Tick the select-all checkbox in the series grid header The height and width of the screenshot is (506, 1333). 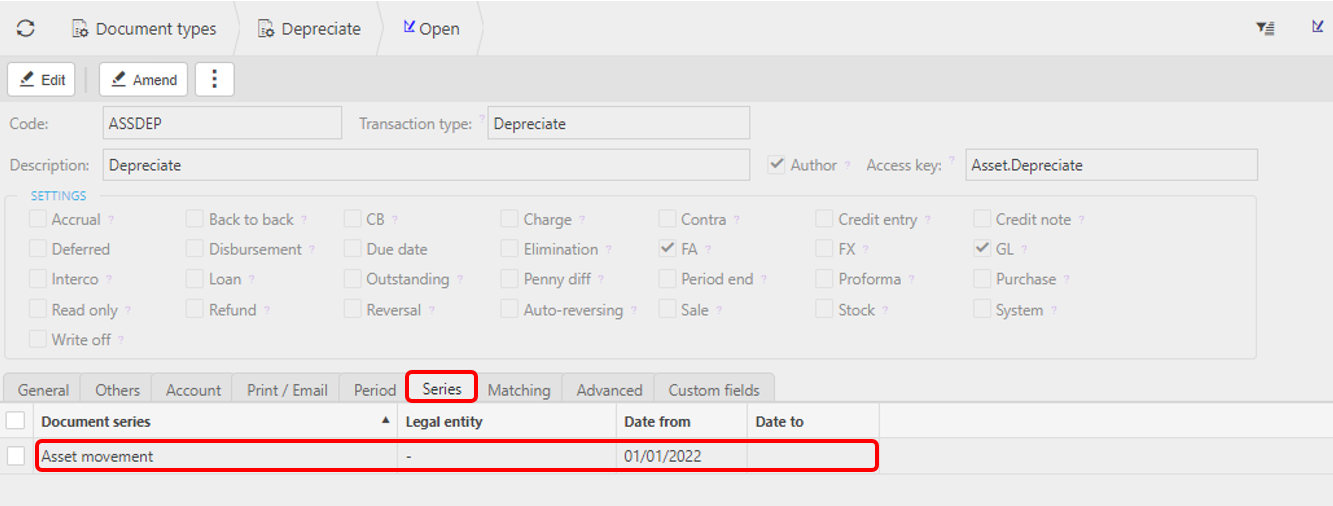15,421
